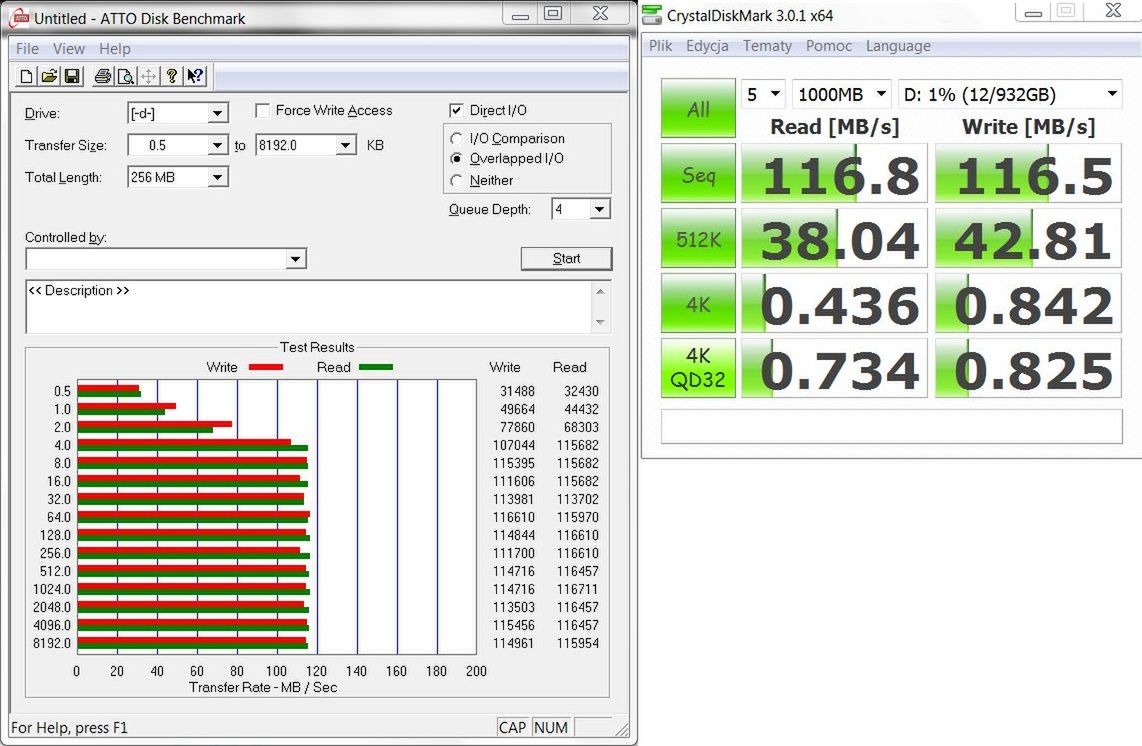Open a file with the folder icon
The width and height of the screenshot is (1142, 746).
click(x=50, y=76)
